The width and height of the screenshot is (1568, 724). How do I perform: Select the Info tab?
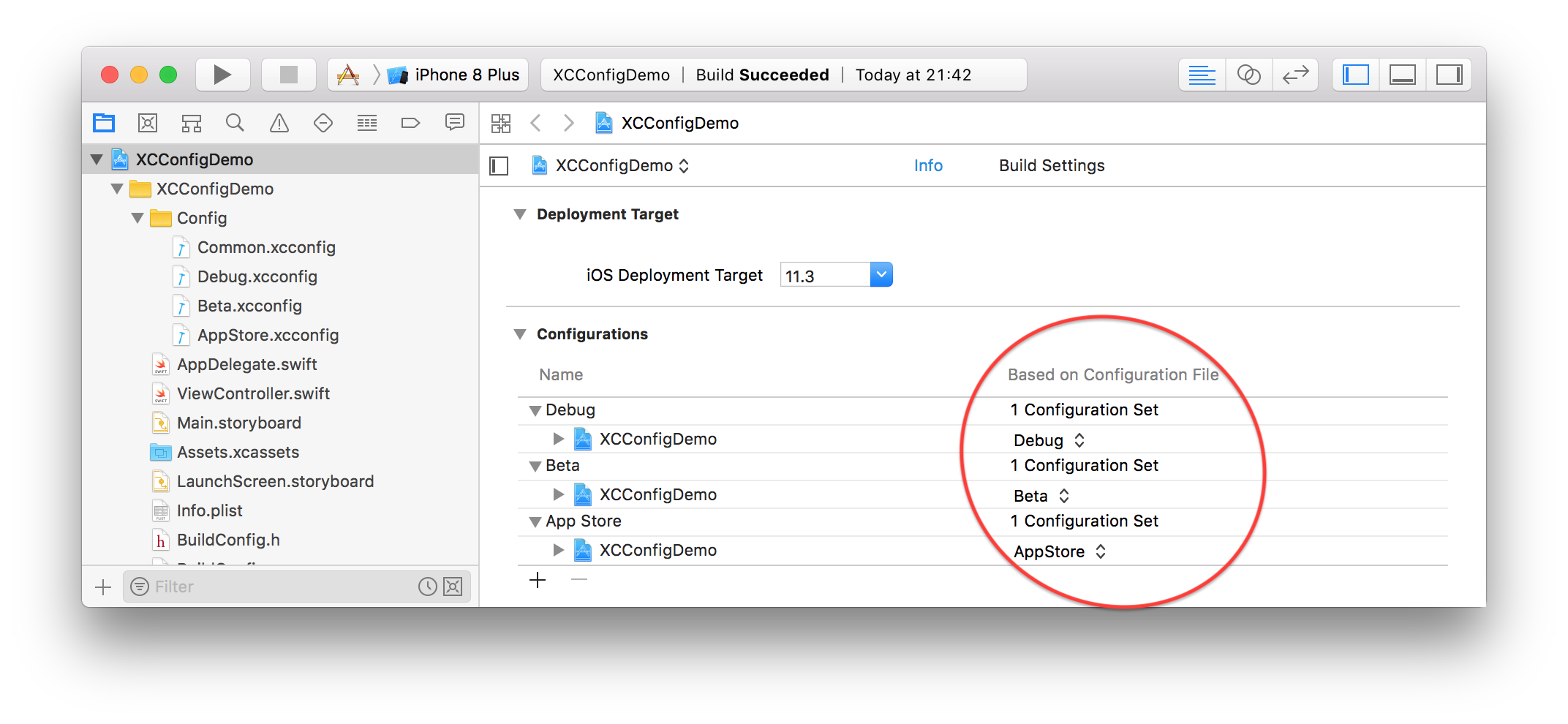(x=928, y=165)
